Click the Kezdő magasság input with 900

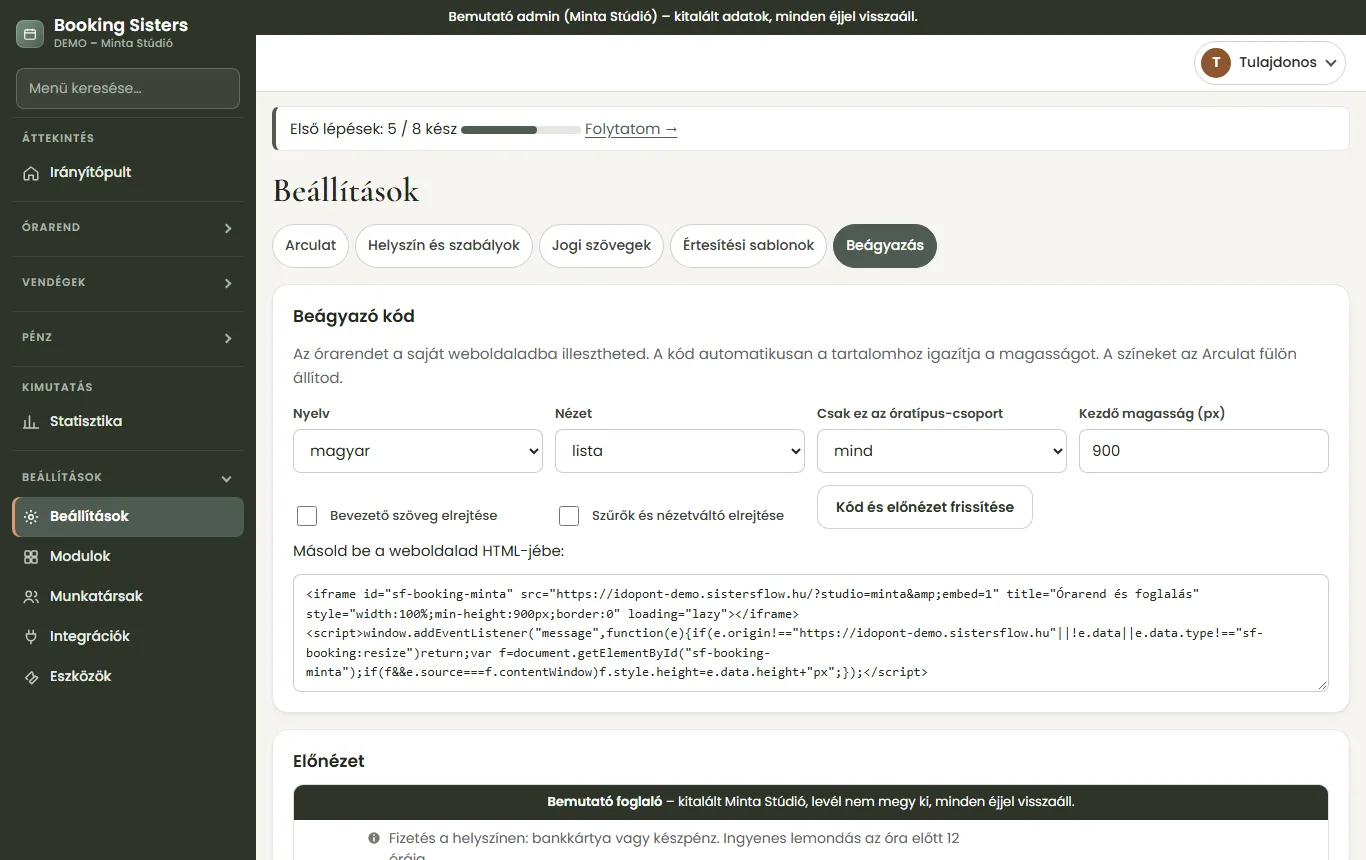tap(1204, 451)
